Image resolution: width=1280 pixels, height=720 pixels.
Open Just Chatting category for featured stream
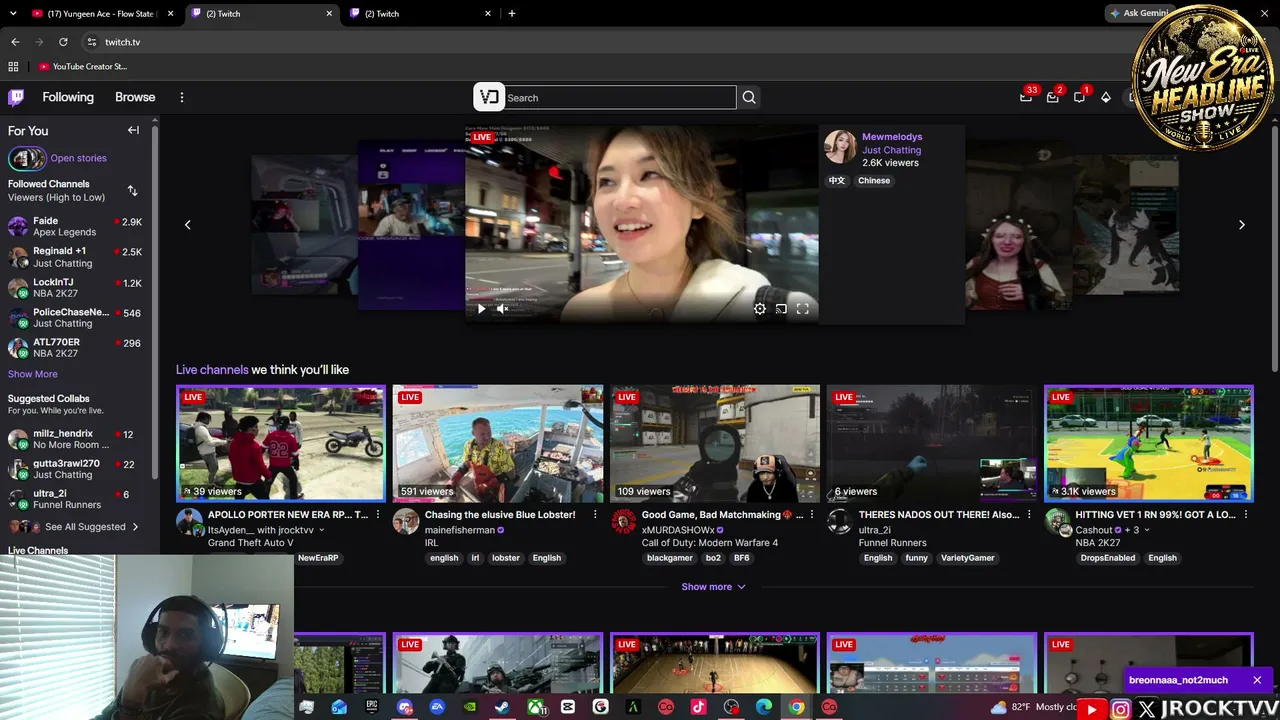tap(892, 150)
